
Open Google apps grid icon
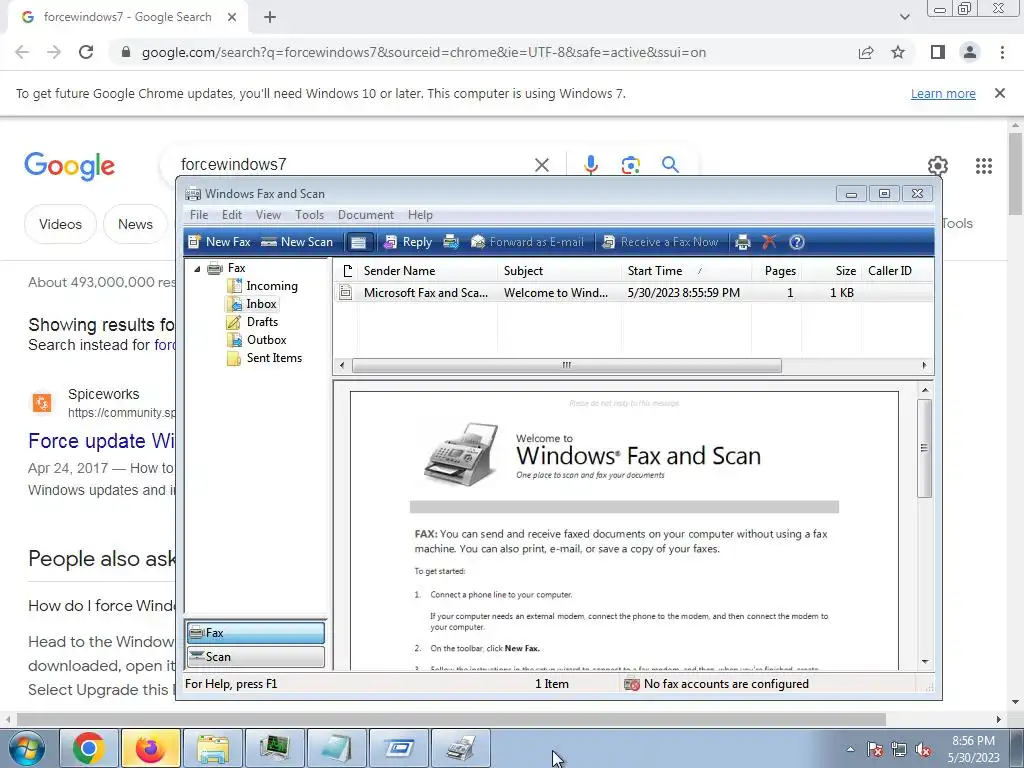click(984, 166)
